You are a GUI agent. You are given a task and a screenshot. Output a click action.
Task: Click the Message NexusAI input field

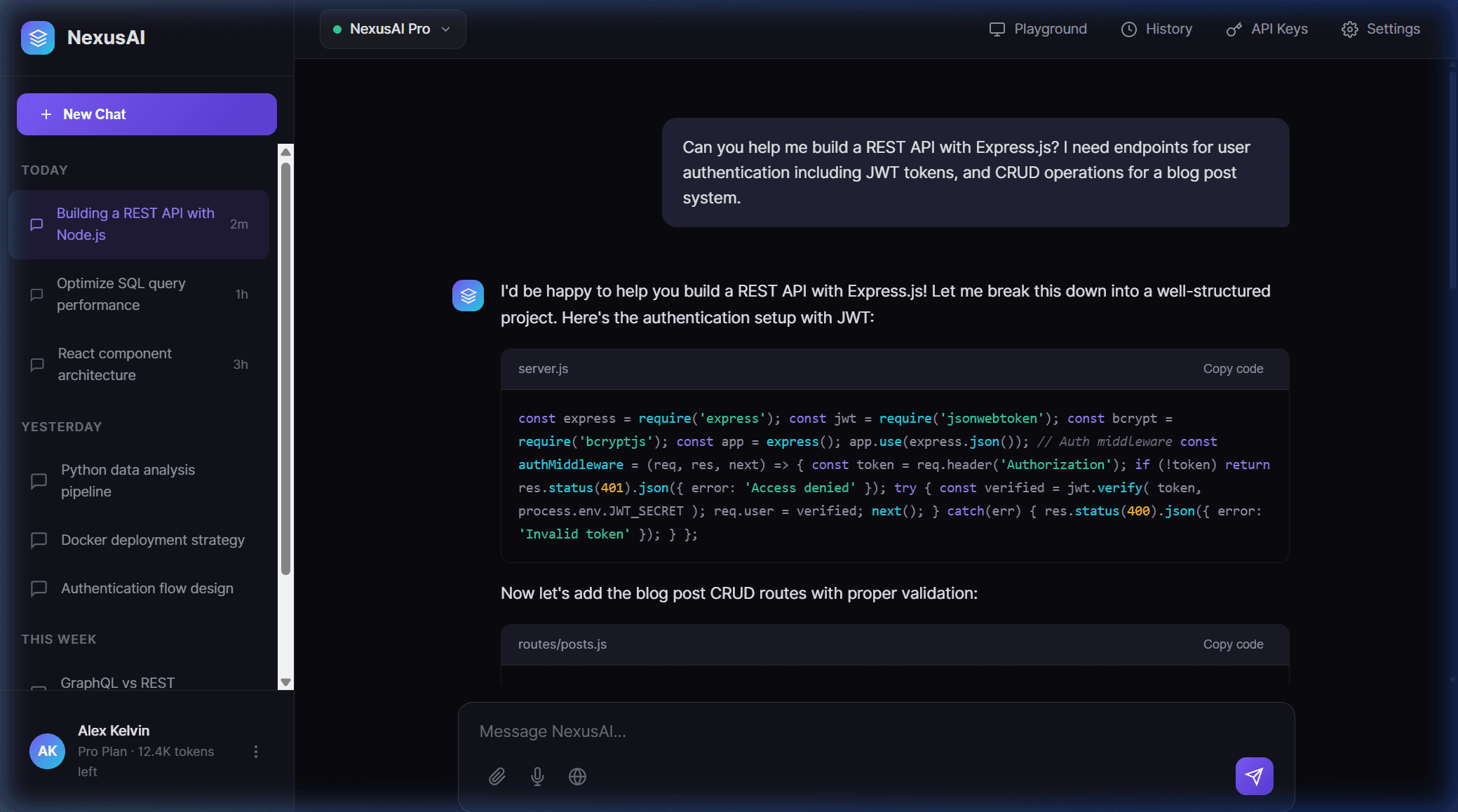coord(771,731)
